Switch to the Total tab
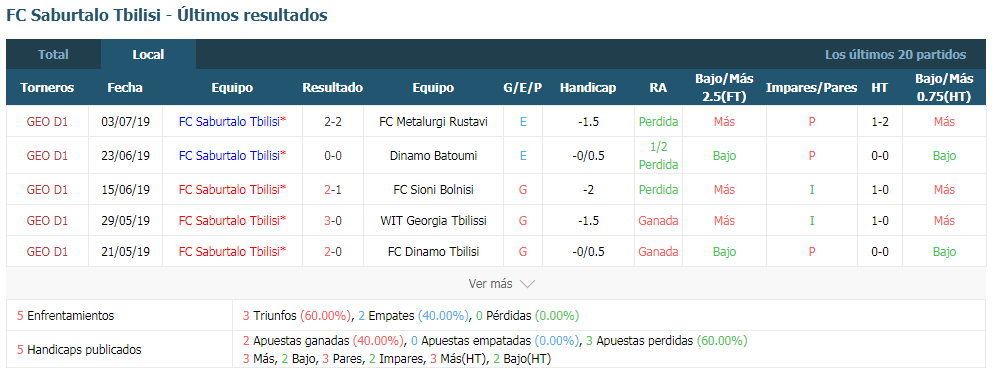The height and width of the screenshot is (370, 997). click(53, 55)
